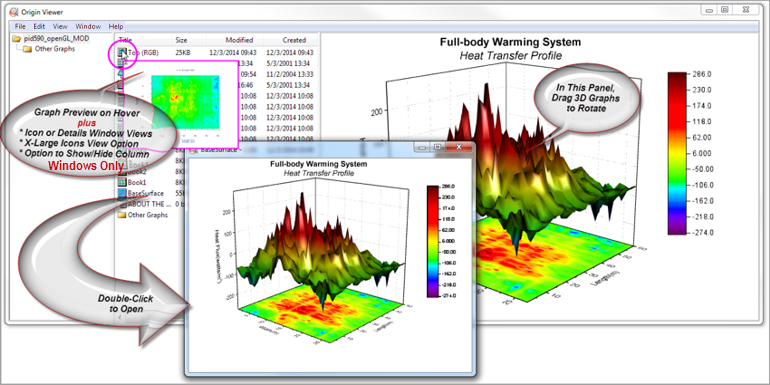
Task: Select the Book1 file name
Action: coord(137,182)
